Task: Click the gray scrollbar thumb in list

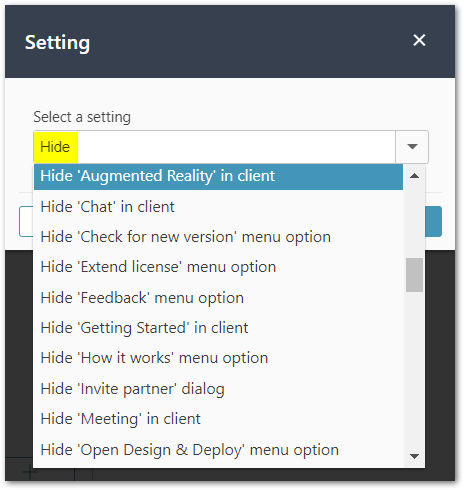Action: [414, 275]
